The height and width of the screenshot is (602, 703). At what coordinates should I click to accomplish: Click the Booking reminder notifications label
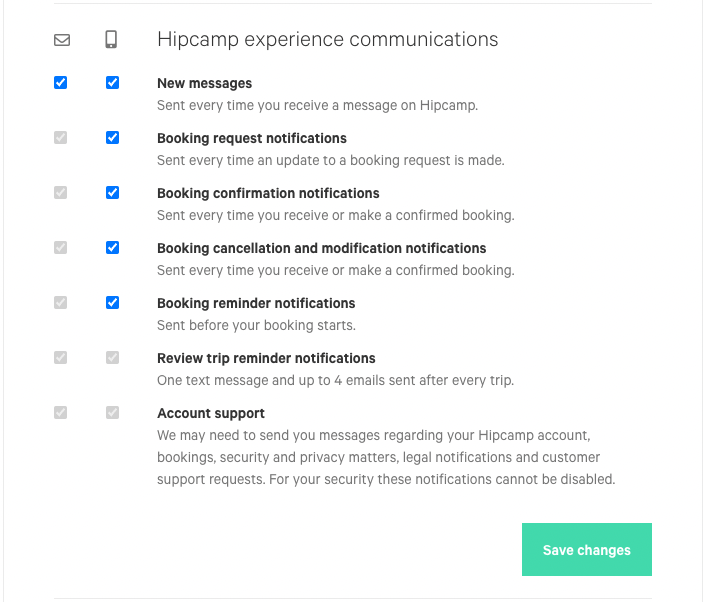coord(256,303)
